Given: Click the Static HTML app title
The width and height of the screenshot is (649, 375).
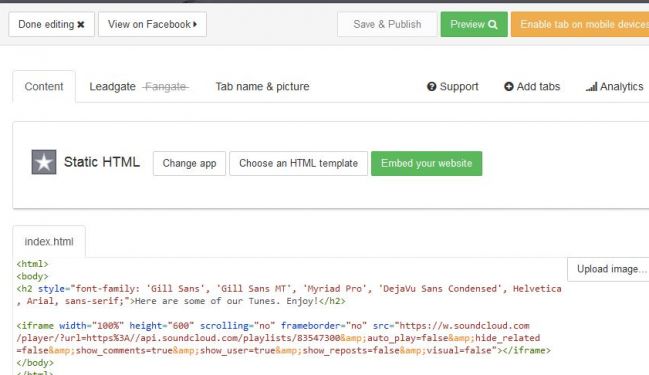Looking at the screenshot, I should click(x=102, y=162).
